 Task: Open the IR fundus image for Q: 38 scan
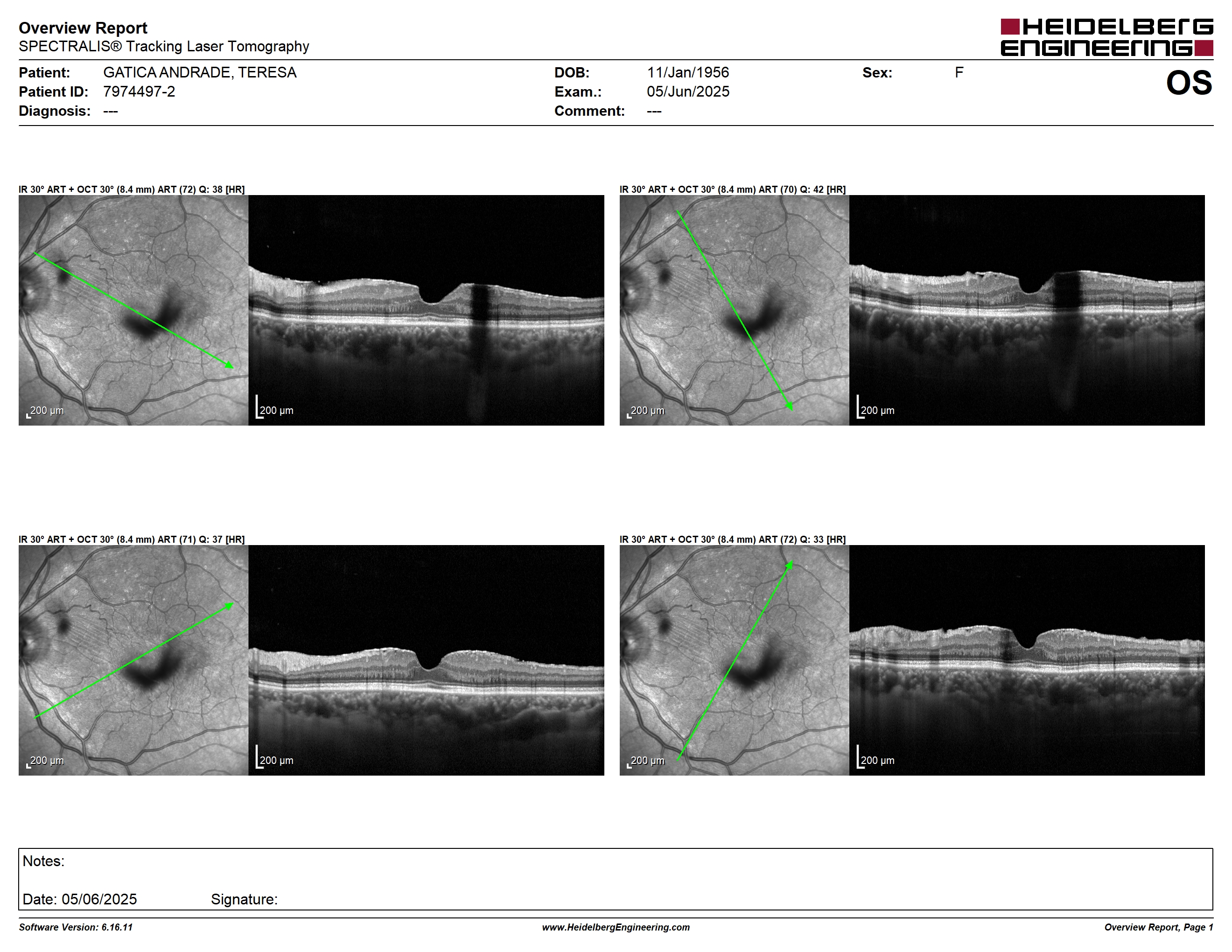click(x=133, y=310)
